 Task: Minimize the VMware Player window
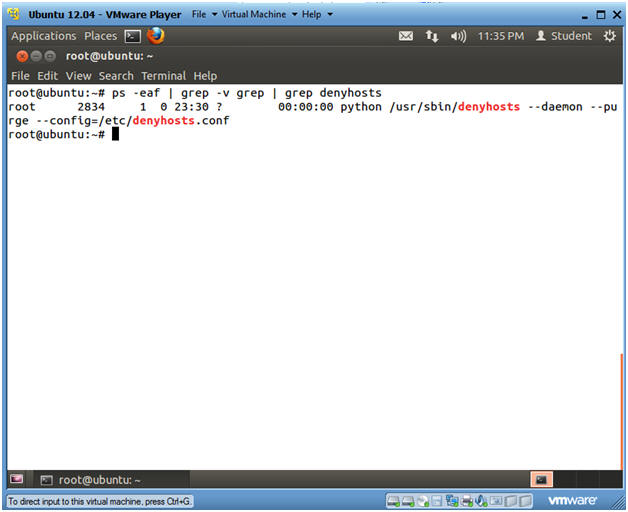pyautogui.click(x=585, y=16)
